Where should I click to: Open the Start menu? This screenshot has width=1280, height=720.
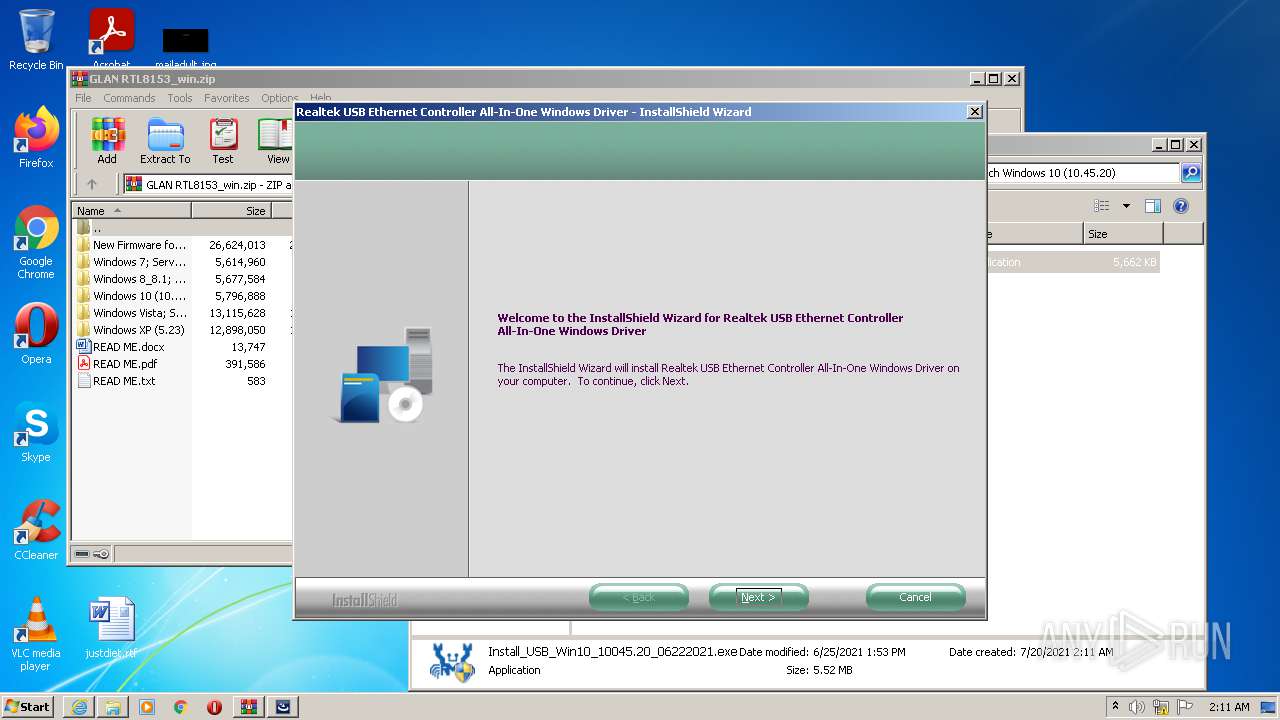tap(28, 706)
